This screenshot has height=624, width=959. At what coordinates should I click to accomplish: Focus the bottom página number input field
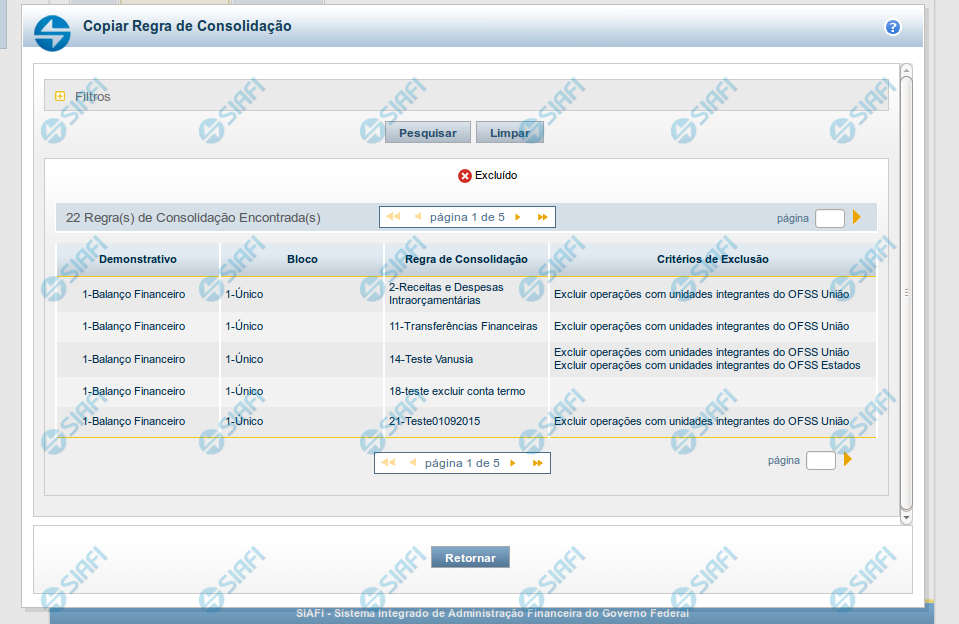pos(820,461)
